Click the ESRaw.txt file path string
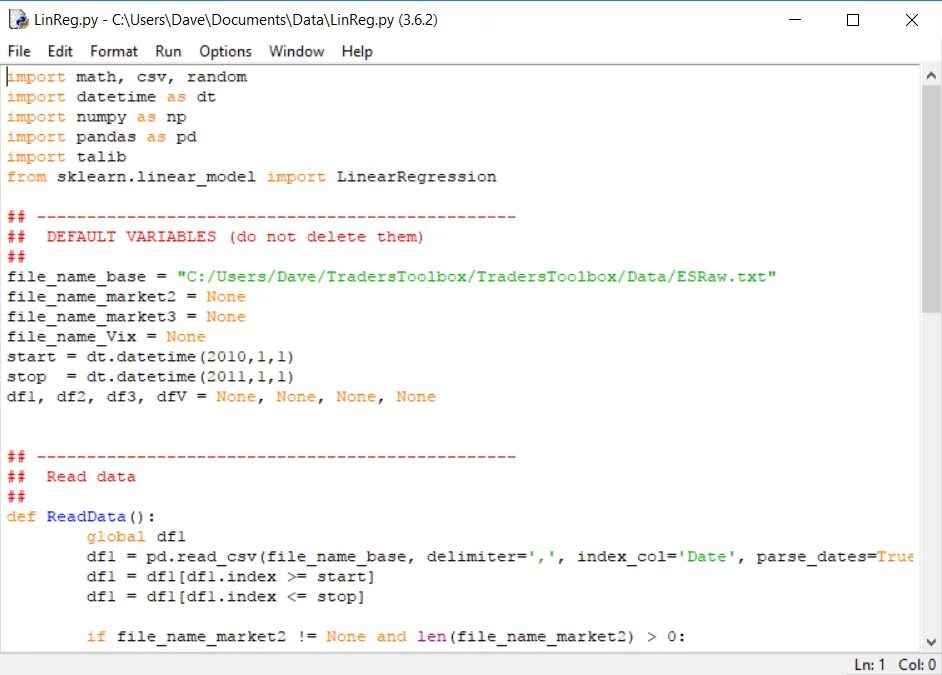This screenshot has width=942, height=675. tap(476, 277)
